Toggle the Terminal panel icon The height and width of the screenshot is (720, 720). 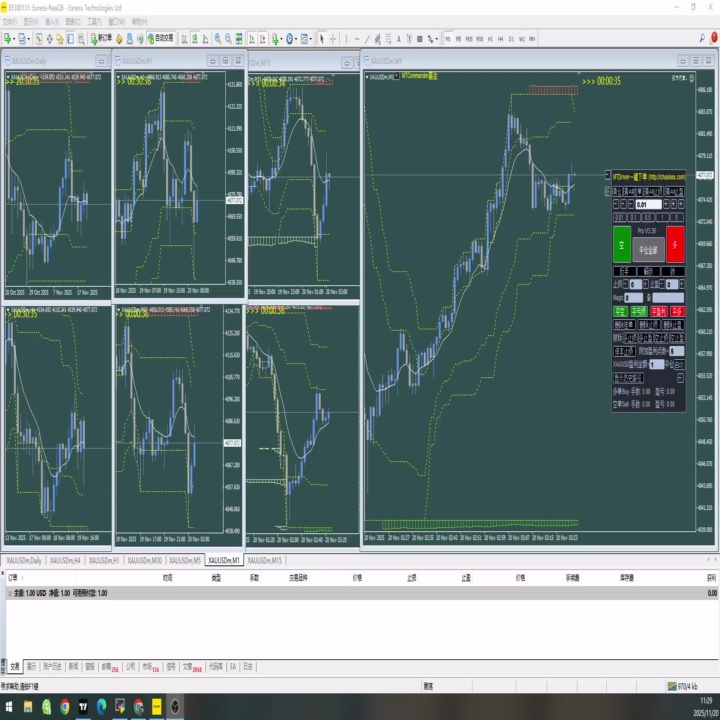pyautogui.click(x=70, y=39)
